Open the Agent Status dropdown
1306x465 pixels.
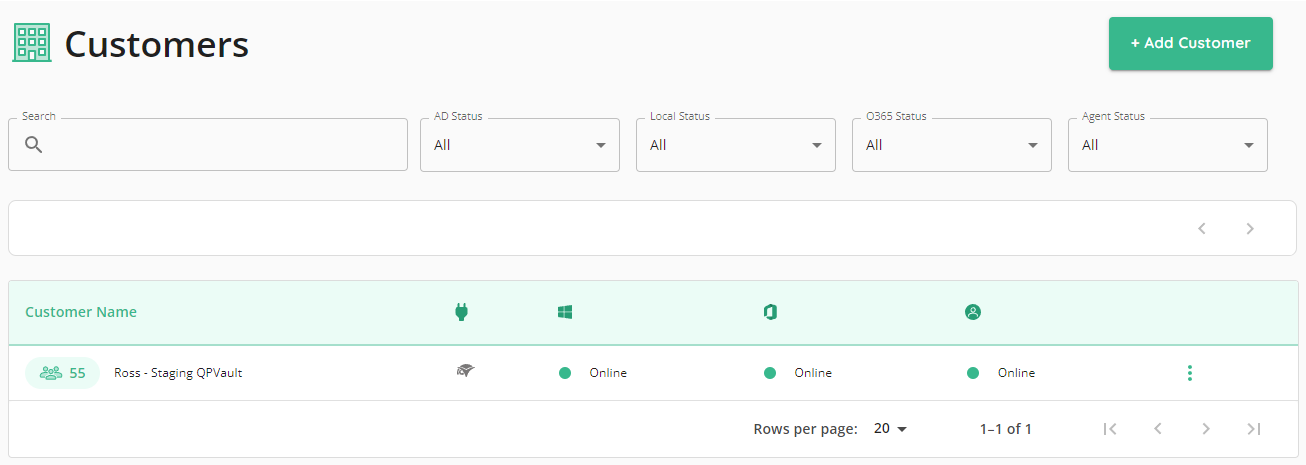tap(1168, 145)
